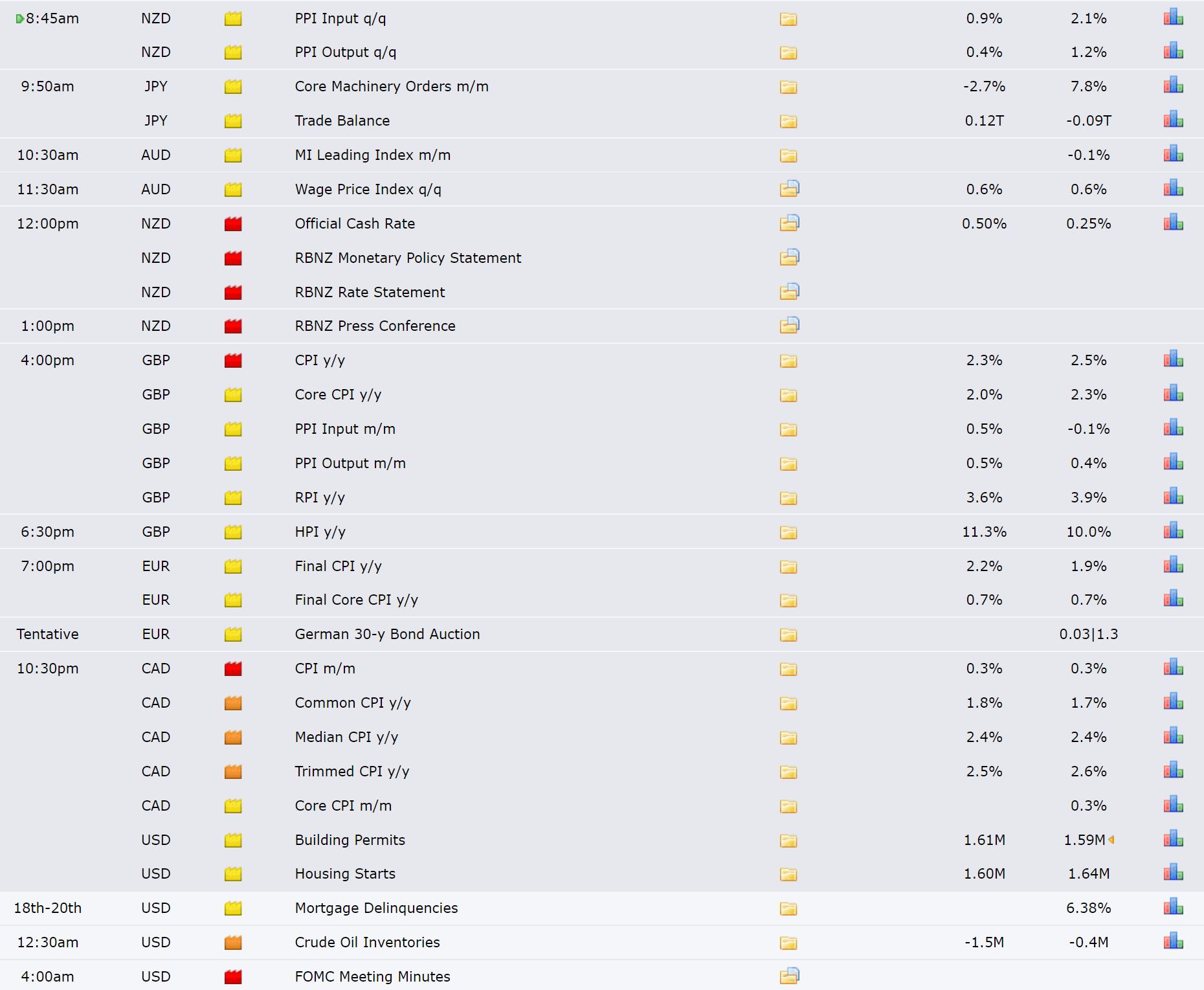Open chart icon for PPI Input q/q
Screen dimensions: 1204x990
point(1173,17)
